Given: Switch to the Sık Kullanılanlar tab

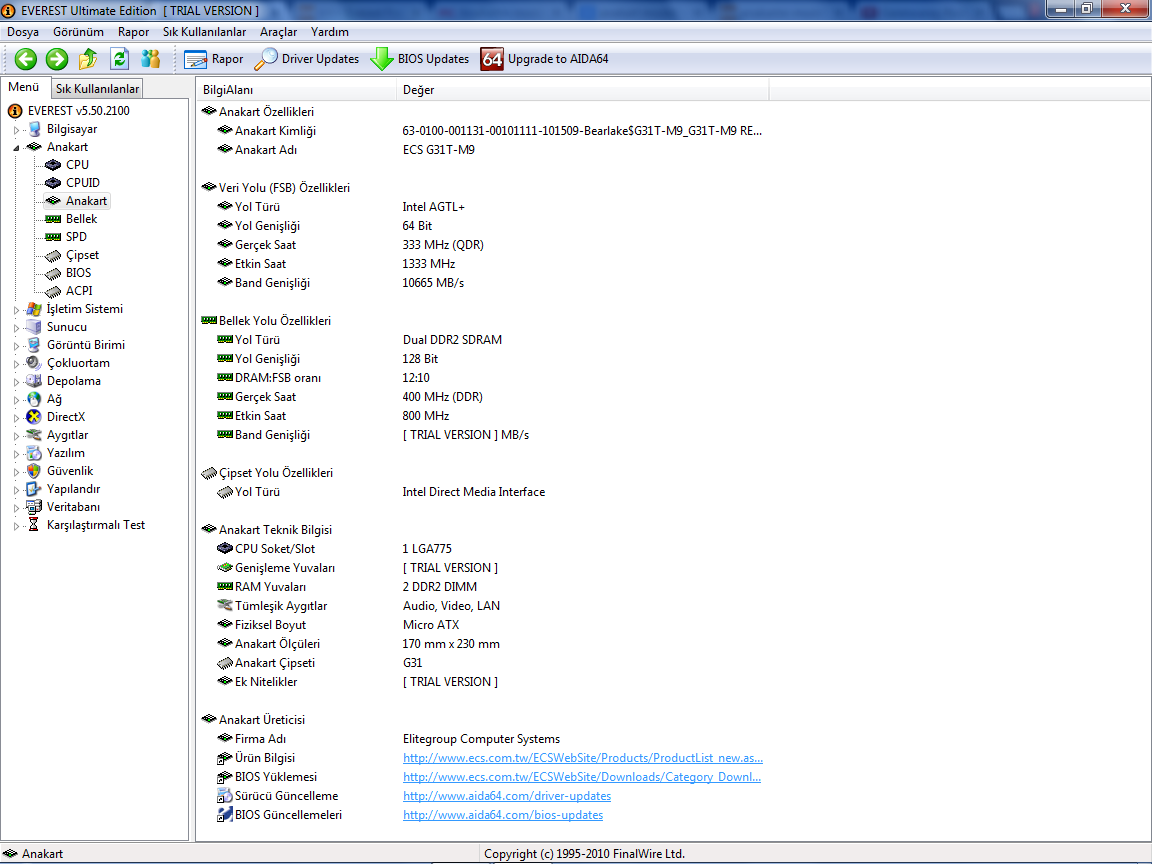Looking at the screenshot, I should pyautogui.click(x=97, y=89).
